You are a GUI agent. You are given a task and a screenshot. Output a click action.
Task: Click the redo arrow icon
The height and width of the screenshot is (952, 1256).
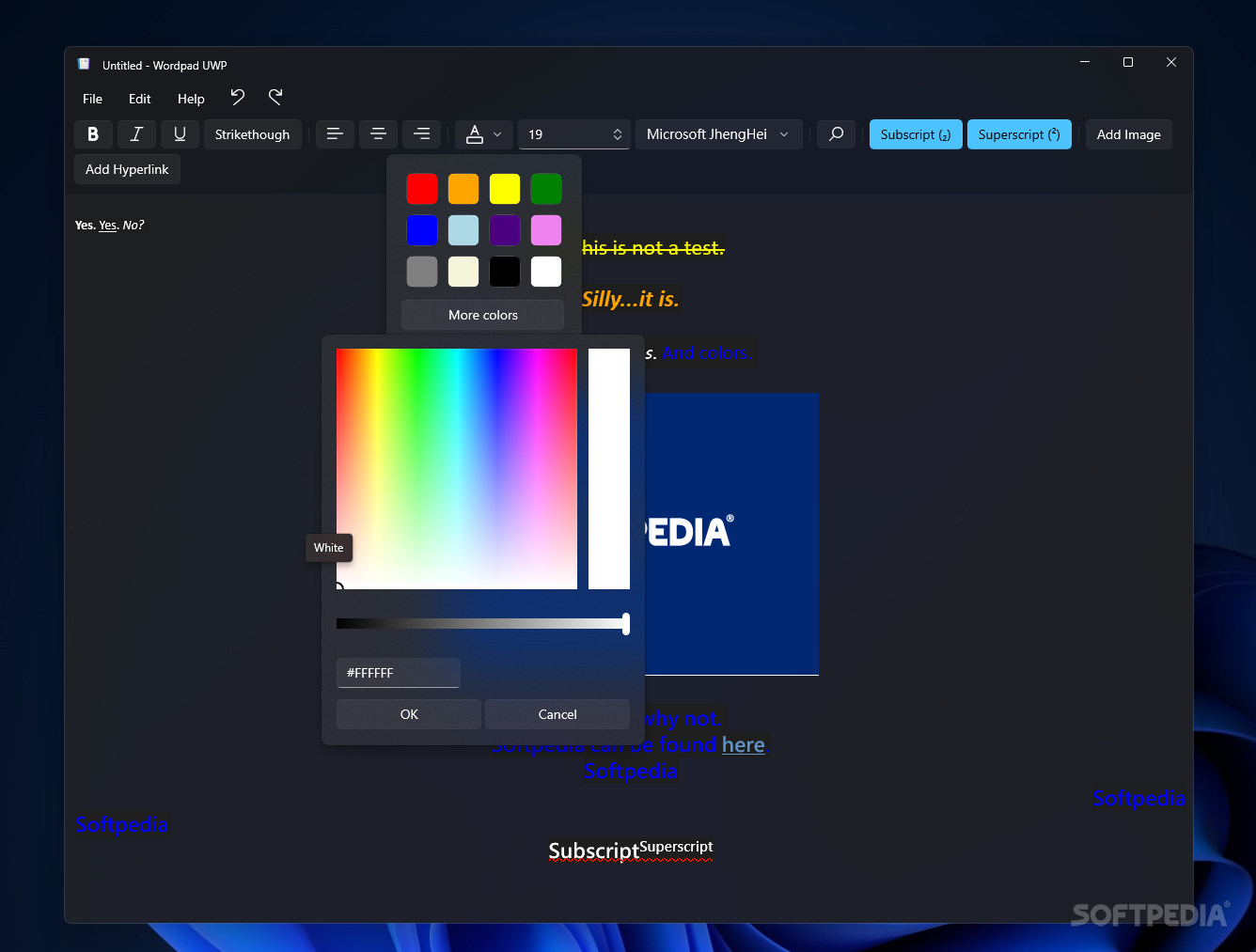click(x=275, y=97)
